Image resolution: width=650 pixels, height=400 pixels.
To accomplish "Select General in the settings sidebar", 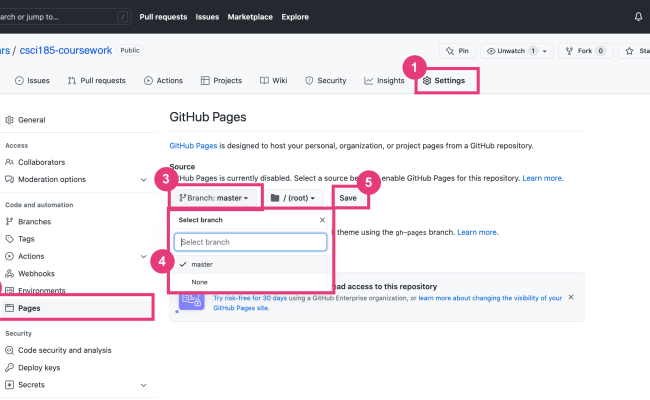I will click(x=32, y=120).
